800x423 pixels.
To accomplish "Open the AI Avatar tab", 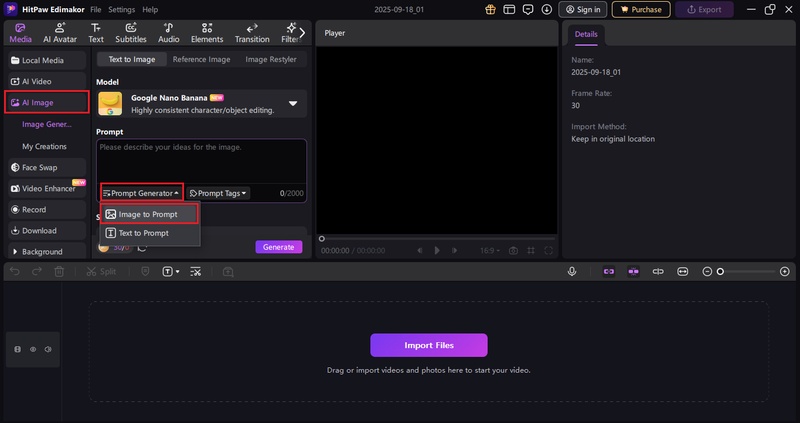I will pos(60,33).
